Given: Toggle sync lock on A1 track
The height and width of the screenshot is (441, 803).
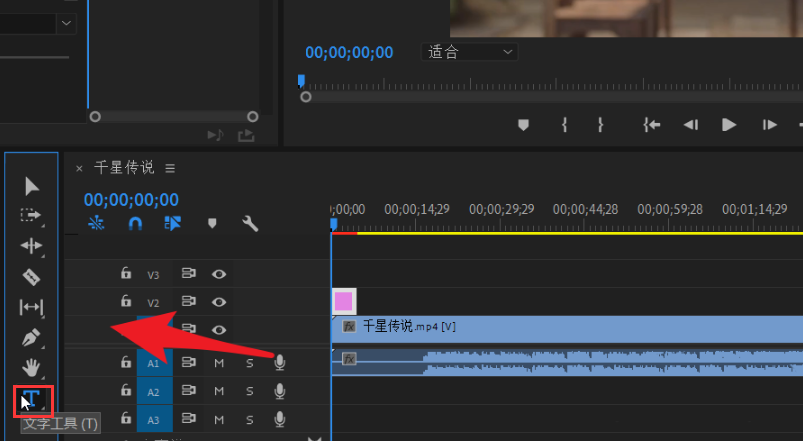Looking at the screenshot, I should click(x=188, y=363).
